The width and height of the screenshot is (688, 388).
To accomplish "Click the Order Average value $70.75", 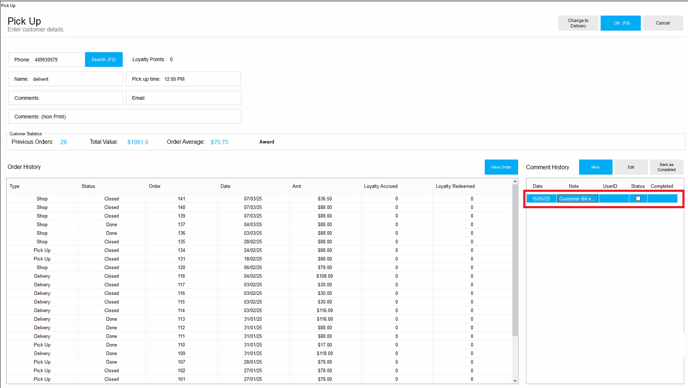I will (219, 142).
